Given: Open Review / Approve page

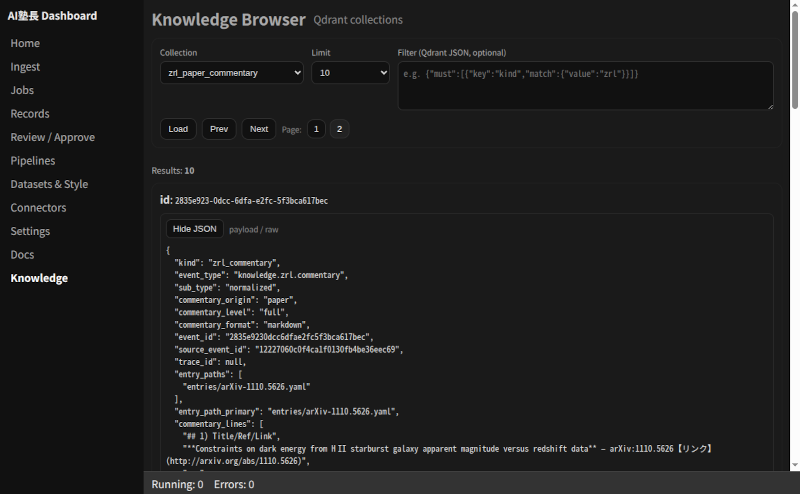Looking at the screenshot, I should pyautogui.click(x=53, y=137).
